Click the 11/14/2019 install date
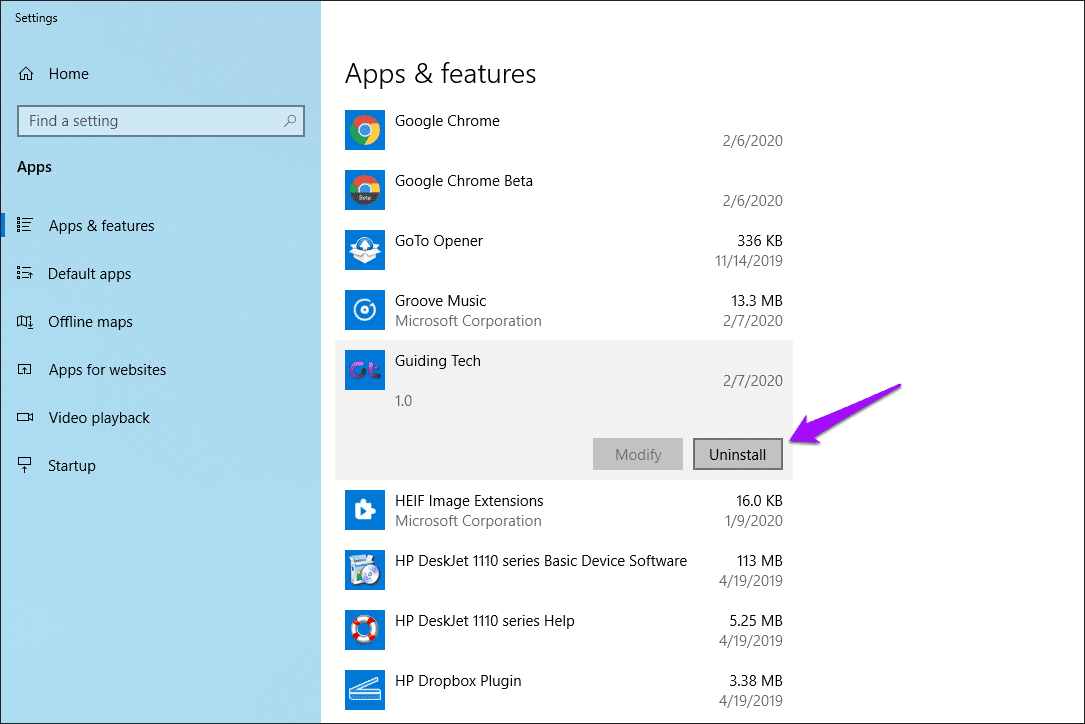 point(749,261)
